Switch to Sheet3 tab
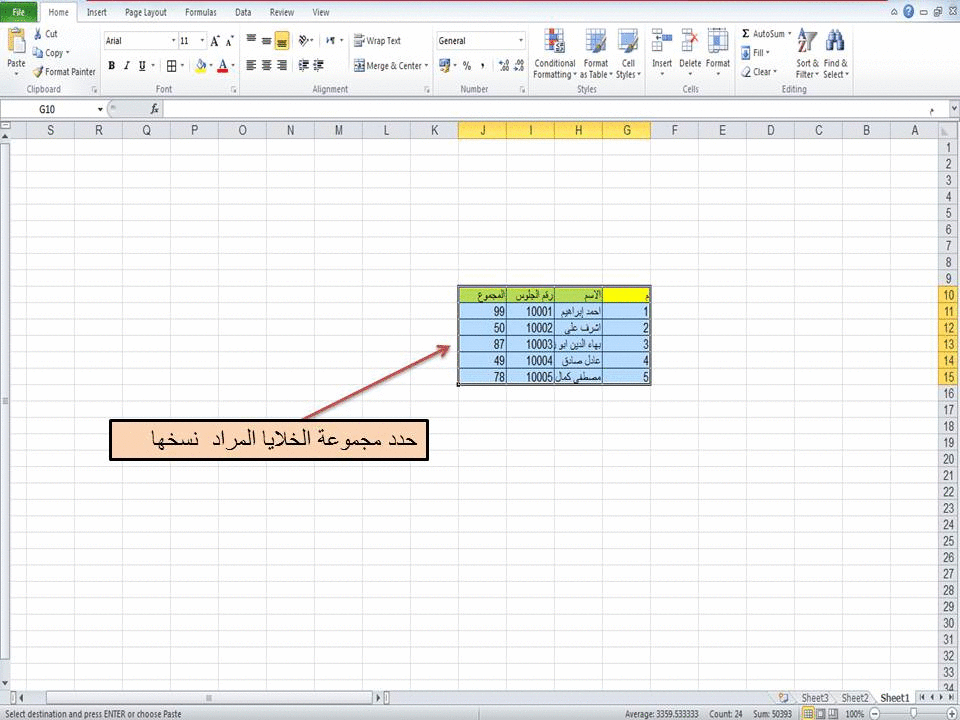 [815, 697]
